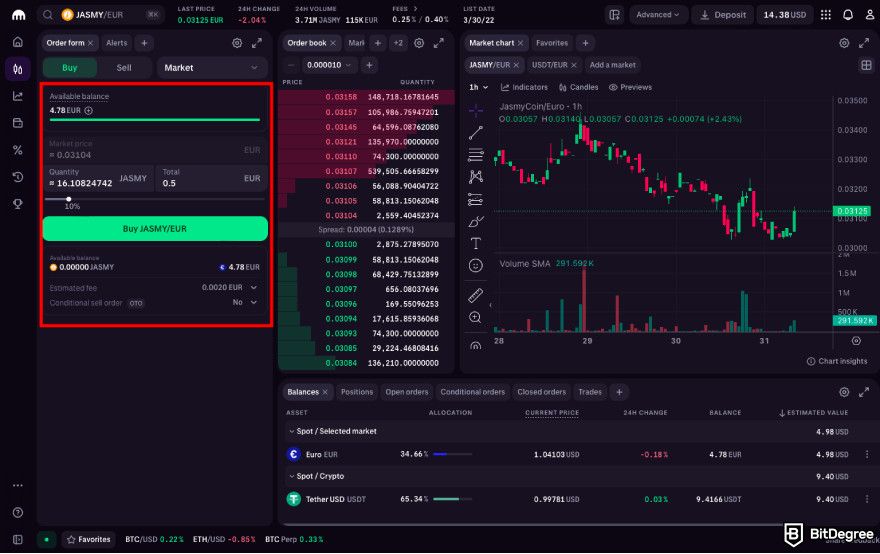Select the zoom-in chart tool

(475, 318)
